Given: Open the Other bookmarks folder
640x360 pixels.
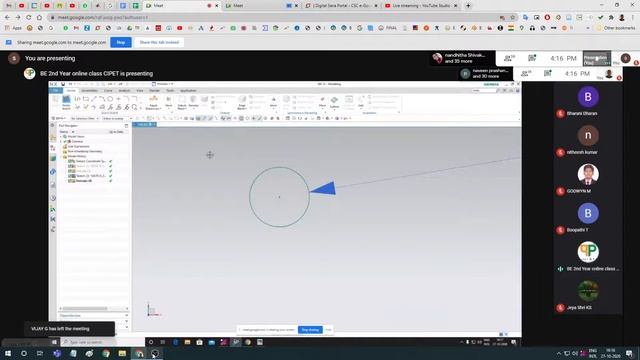Looking at the screenshot, I should click(x=616, y=28).
